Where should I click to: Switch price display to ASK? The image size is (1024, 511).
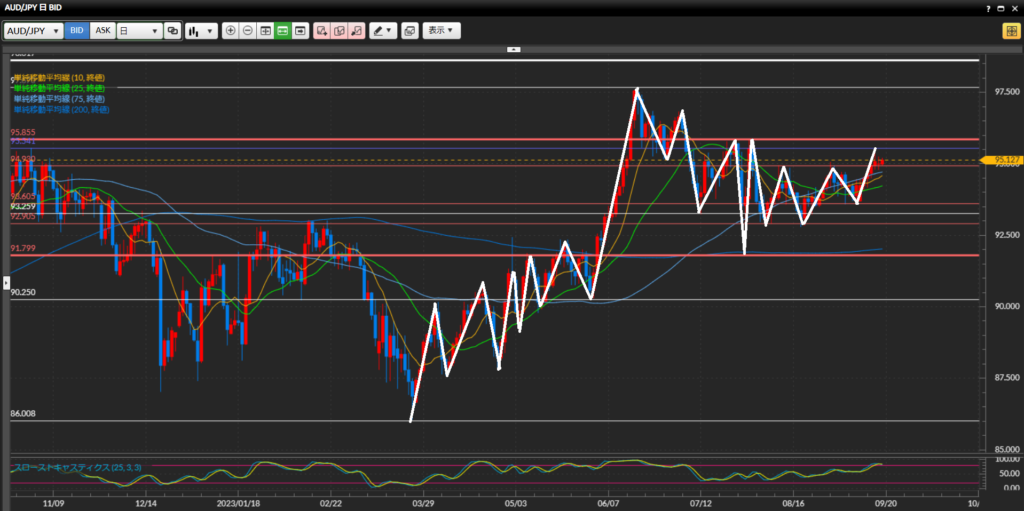pyautogui.click(x=102, y=31)
